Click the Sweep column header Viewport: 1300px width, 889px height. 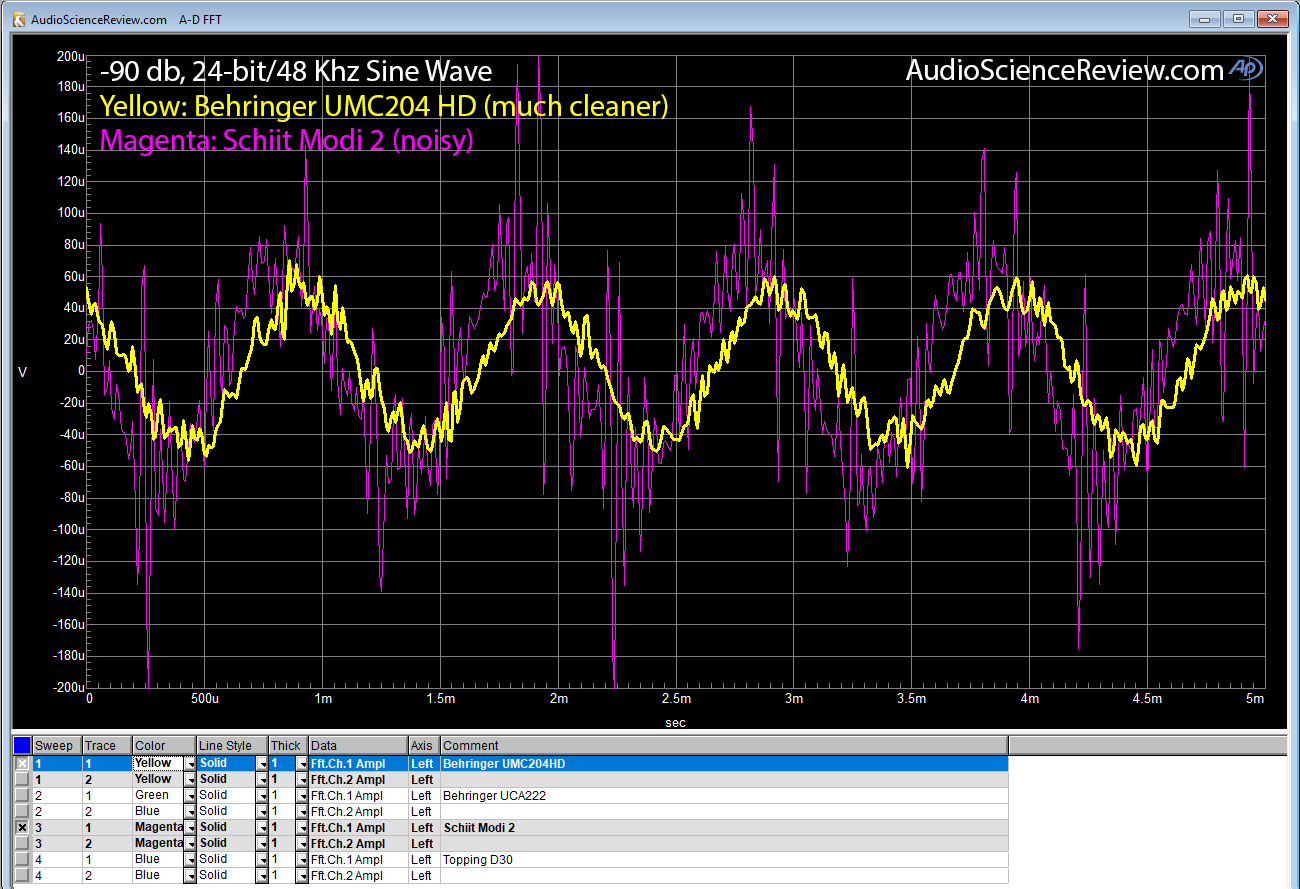click(57, 745)
